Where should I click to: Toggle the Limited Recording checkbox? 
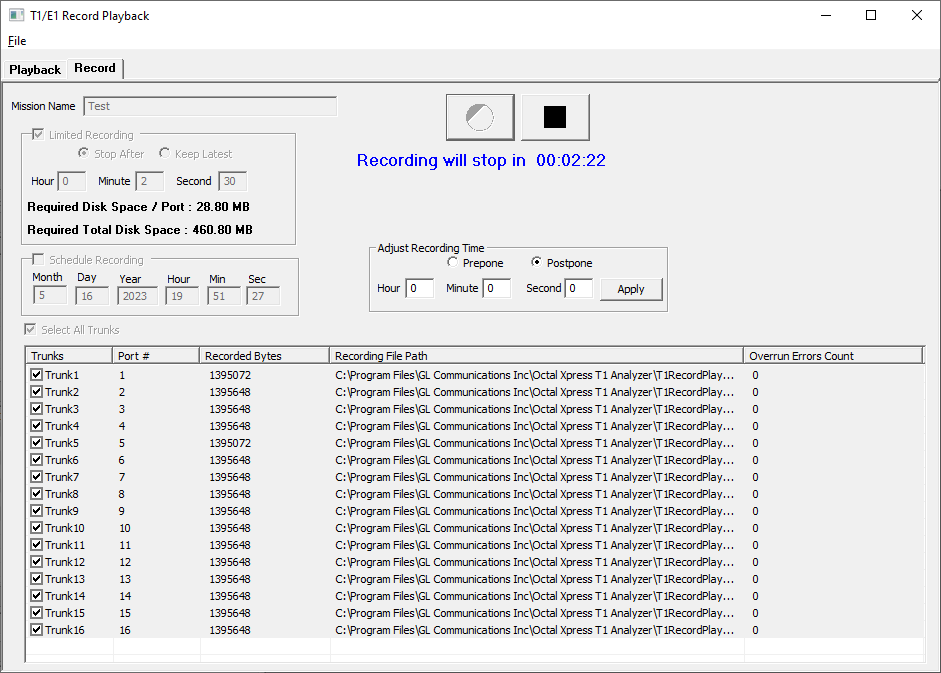point(38,134)
